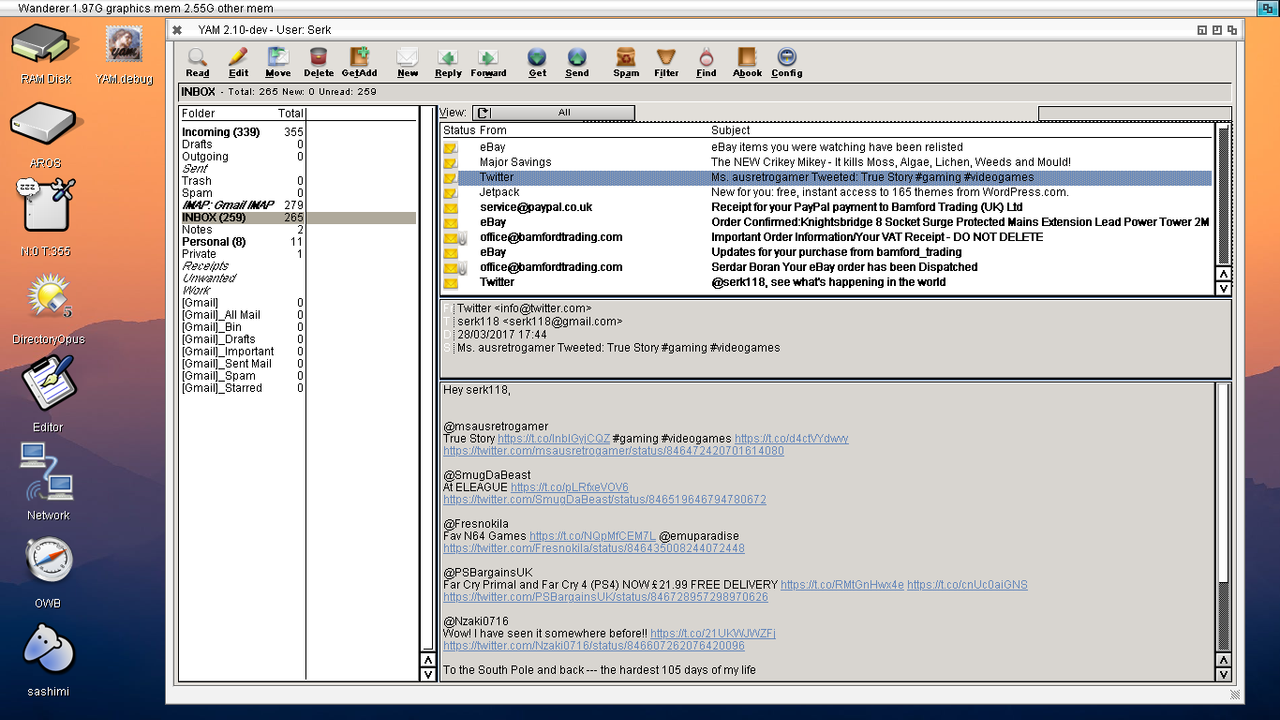Open the SmugDaBeast status tweet link
1280x720 pixels.
pos(605,499)
